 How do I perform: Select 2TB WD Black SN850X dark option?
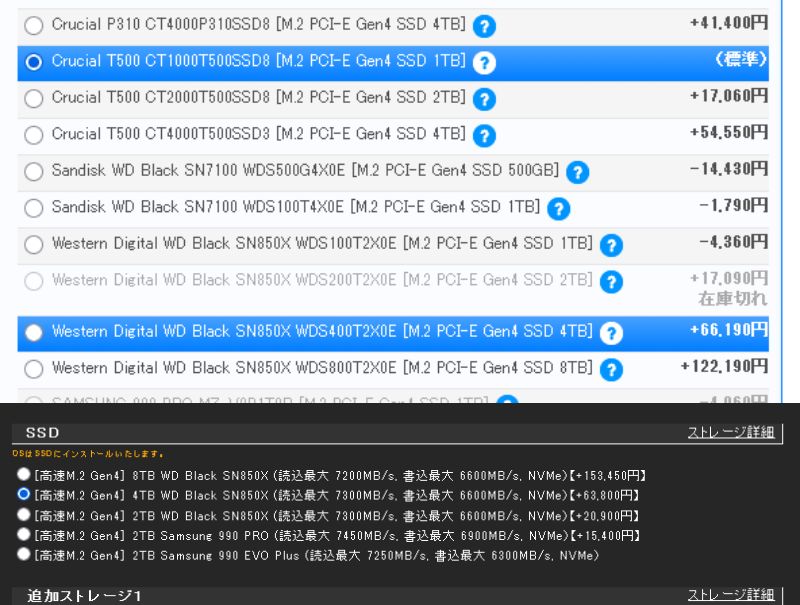coord(24,515)
